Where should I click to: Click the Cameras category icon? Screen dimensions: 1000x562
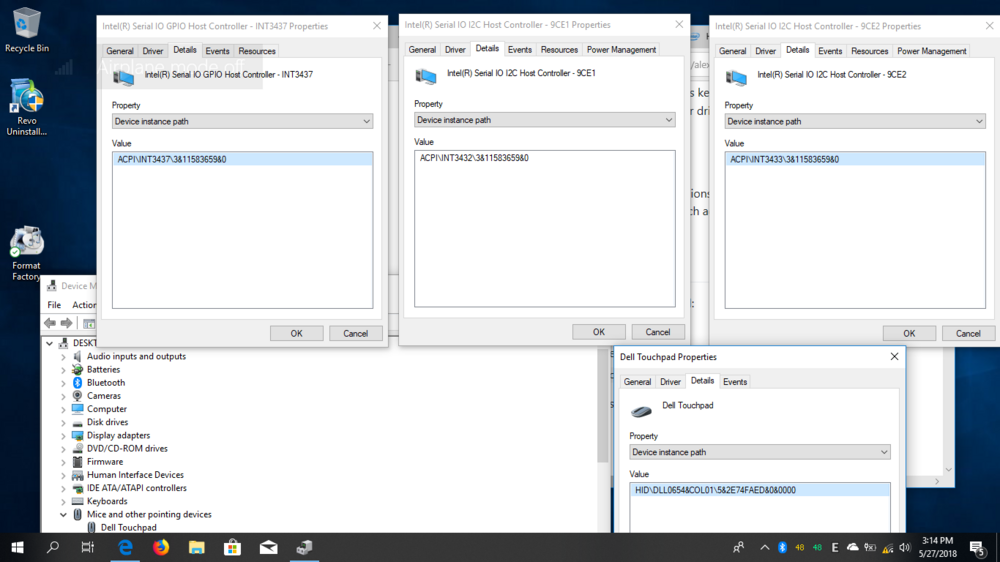click(x=77, y=396)
